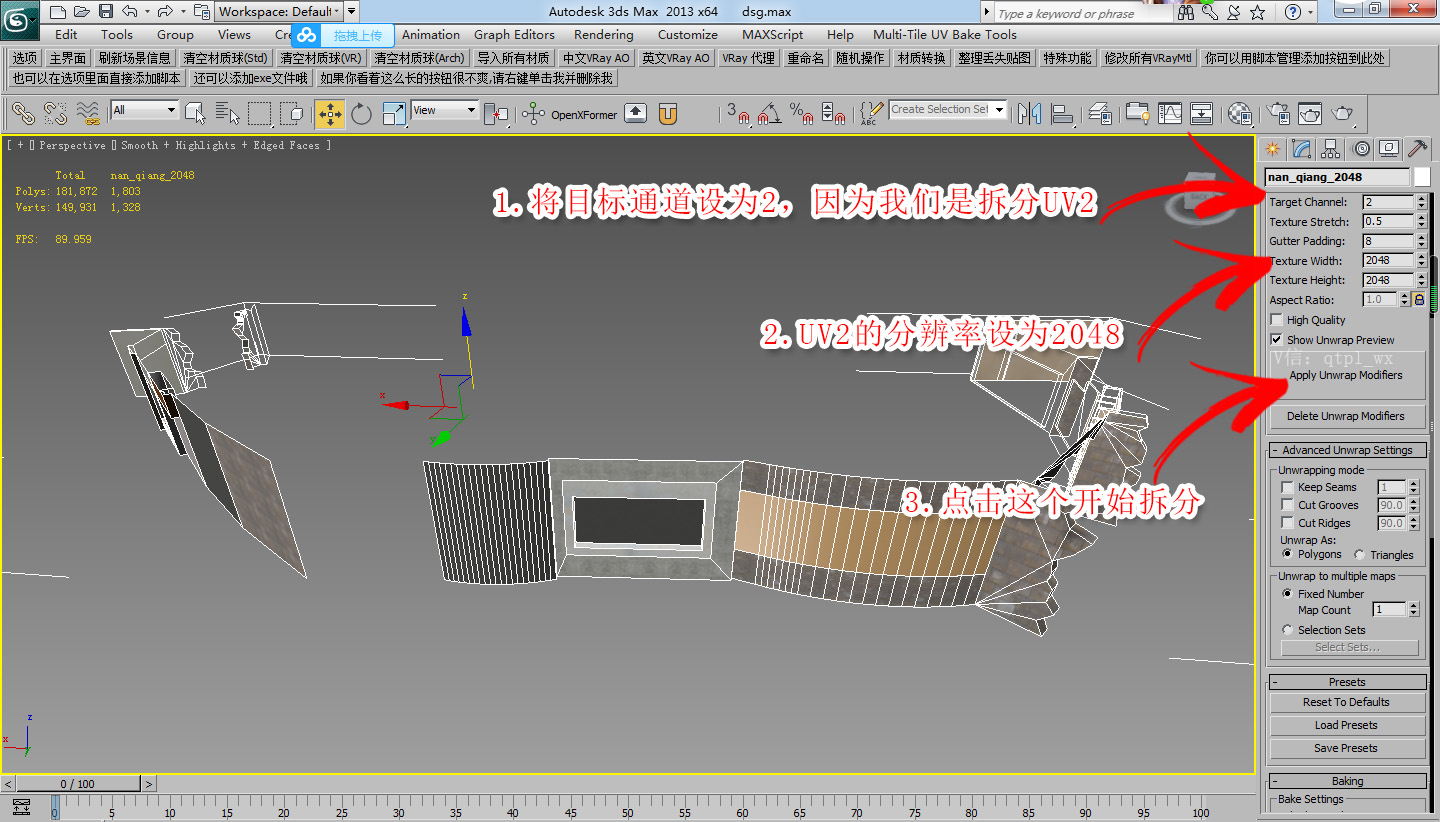Enable the High Quality checkbox
Screen dimensions: 1440x822
tap(1276, 319)
